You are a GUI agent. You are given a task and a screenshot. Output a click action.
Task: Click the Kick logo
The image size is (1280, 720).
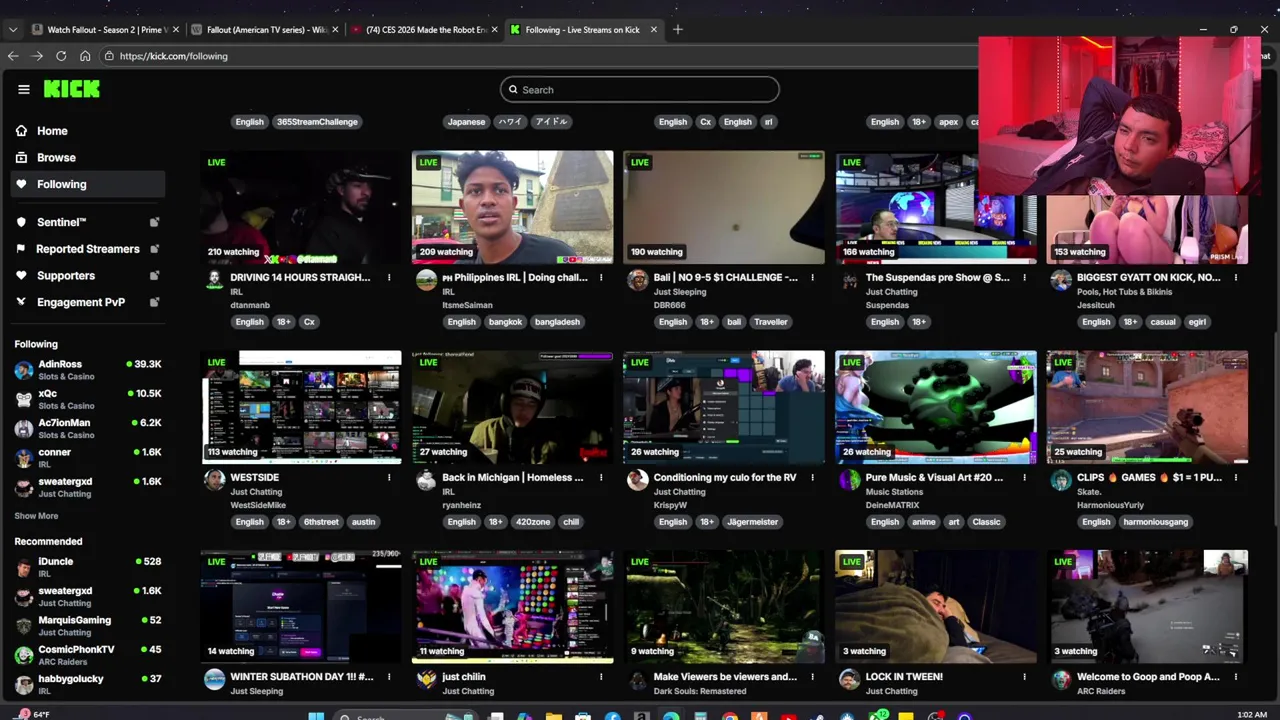[x=72, y=89]
